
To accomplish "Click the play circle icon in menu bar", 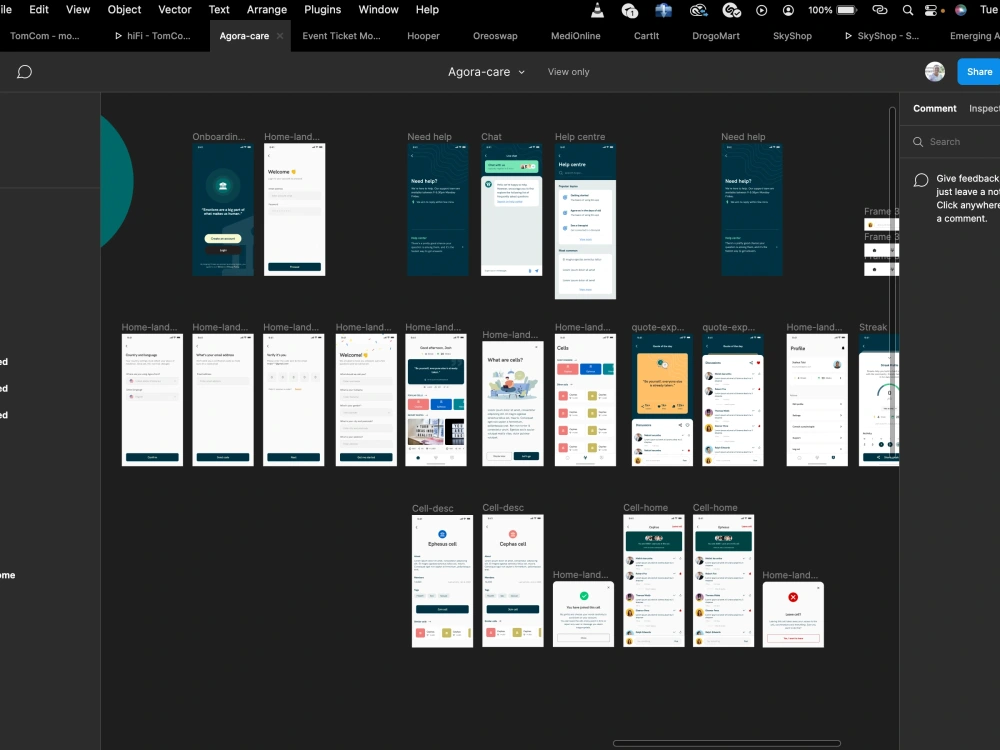I will [x=761, y=10].
